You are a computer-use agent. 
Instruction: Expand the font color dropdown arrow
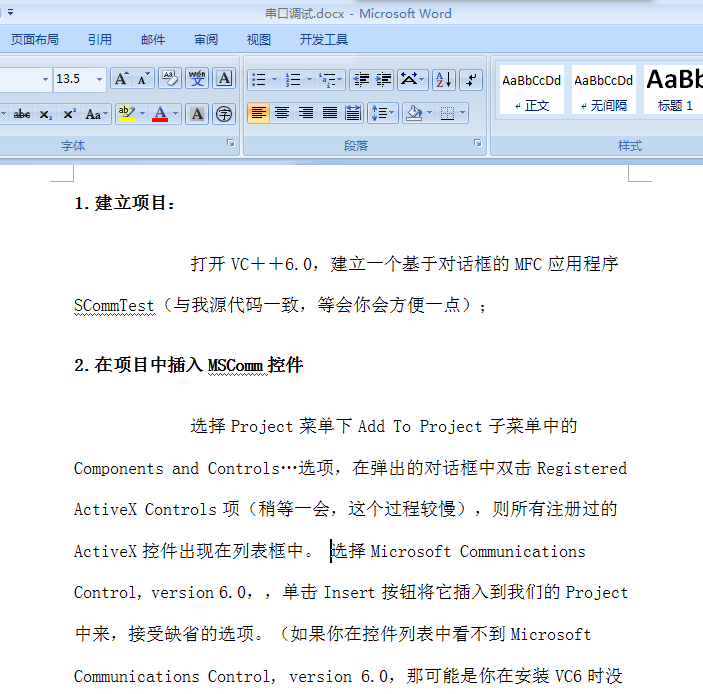(x=176, y=114)
